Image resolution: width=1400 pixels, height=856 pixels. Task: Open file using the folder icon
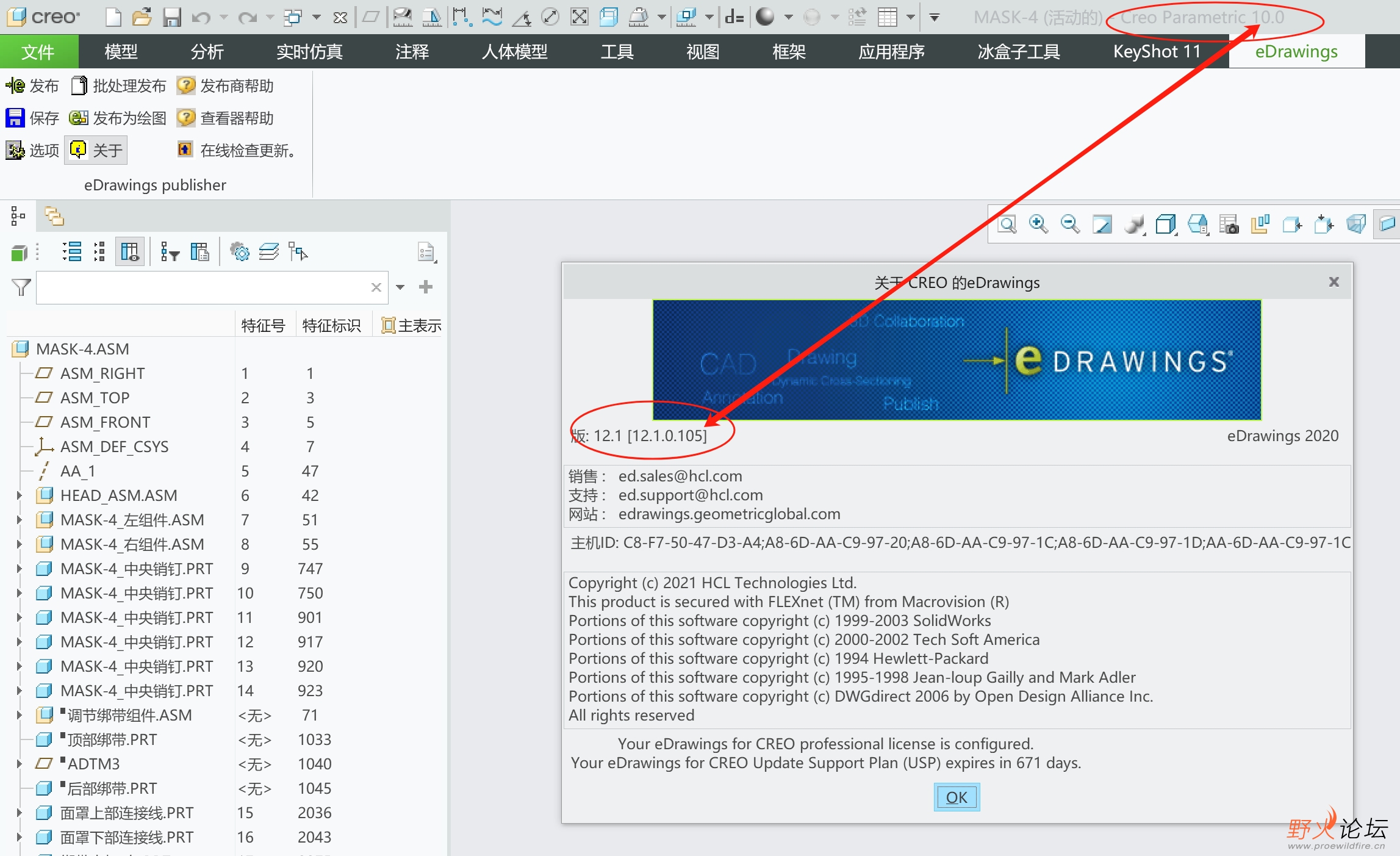coord(142,17)
